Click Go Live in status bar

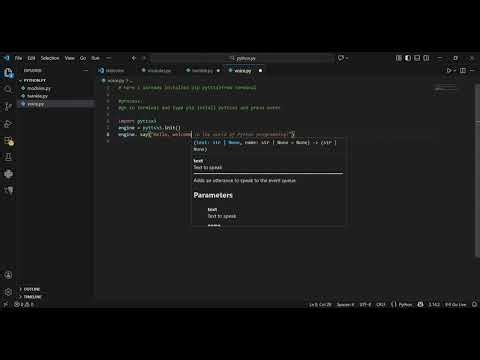click(455, 304)
